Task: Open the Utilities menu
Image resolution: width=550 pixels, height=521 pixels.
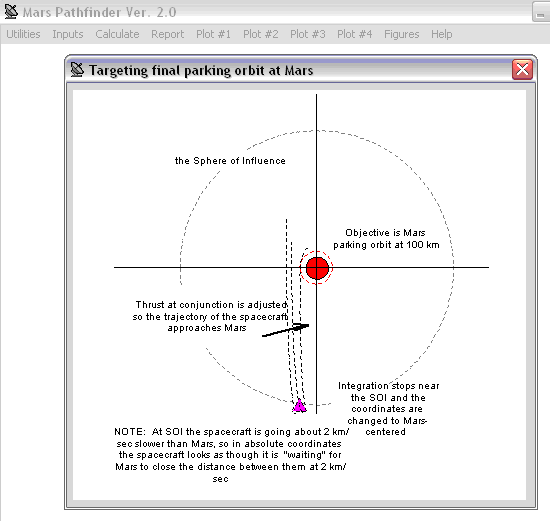Action: (x=23, y=34)
